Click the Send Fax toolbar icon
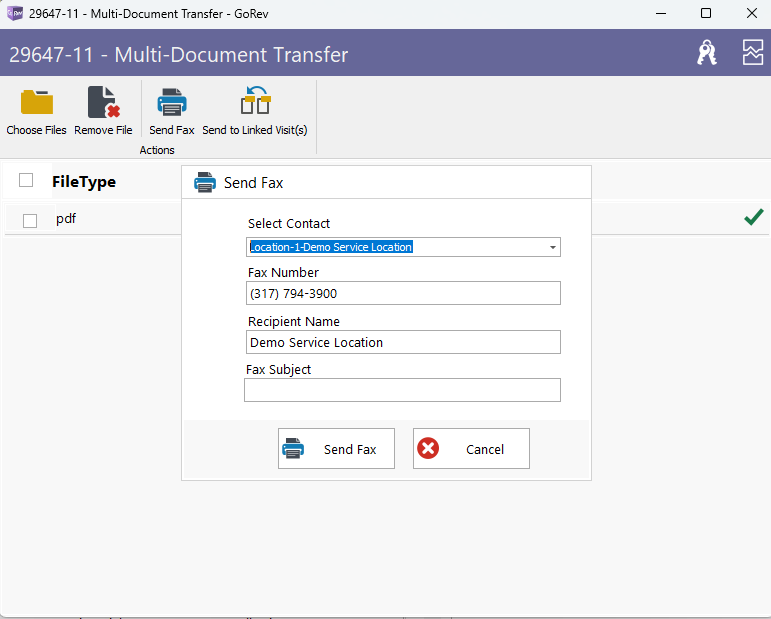The width and height of the screenshot is (771, 619). coord(172,103)
